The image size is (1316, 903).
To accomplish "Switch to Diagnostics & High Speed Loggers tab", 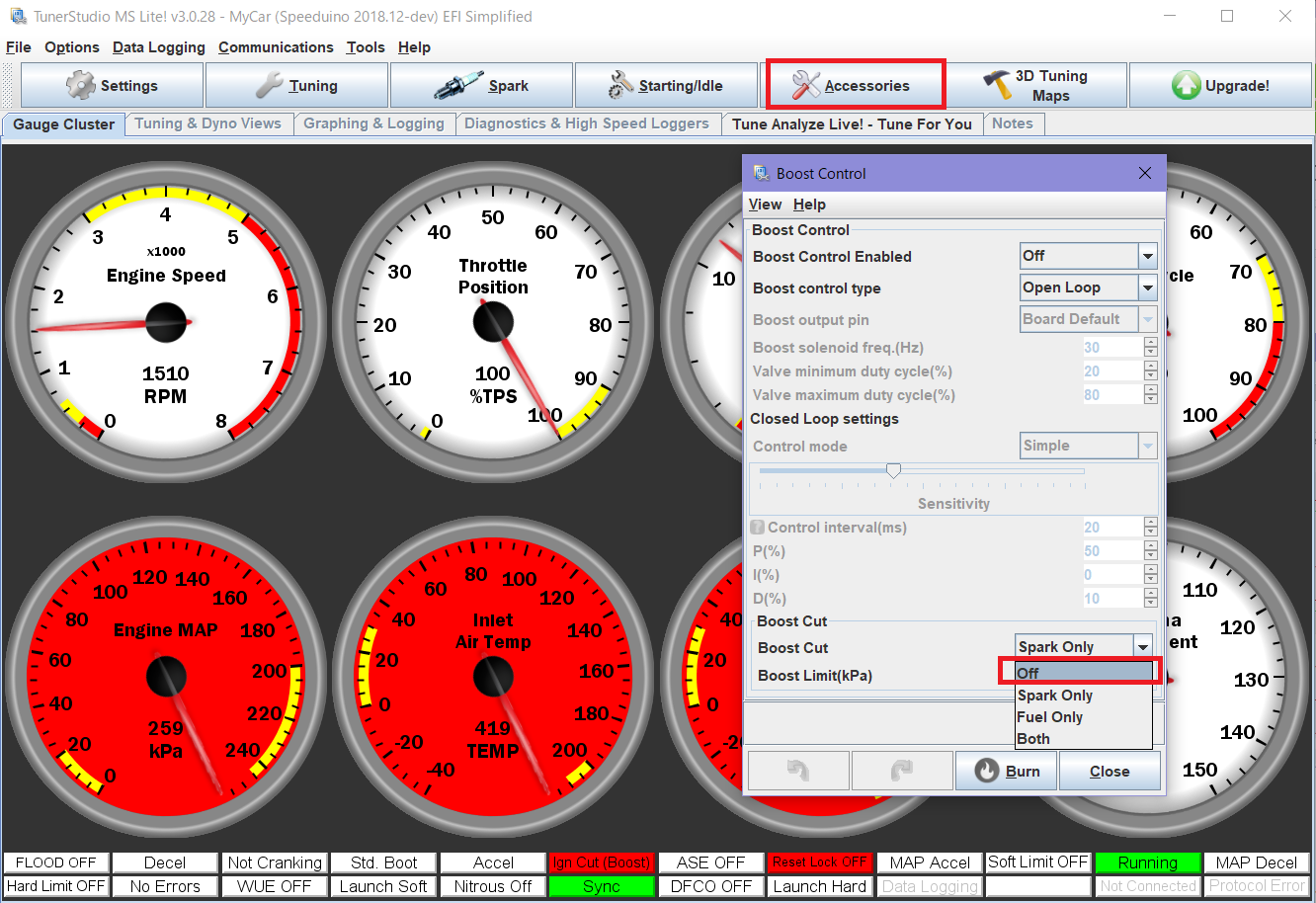I will point(586,123).
